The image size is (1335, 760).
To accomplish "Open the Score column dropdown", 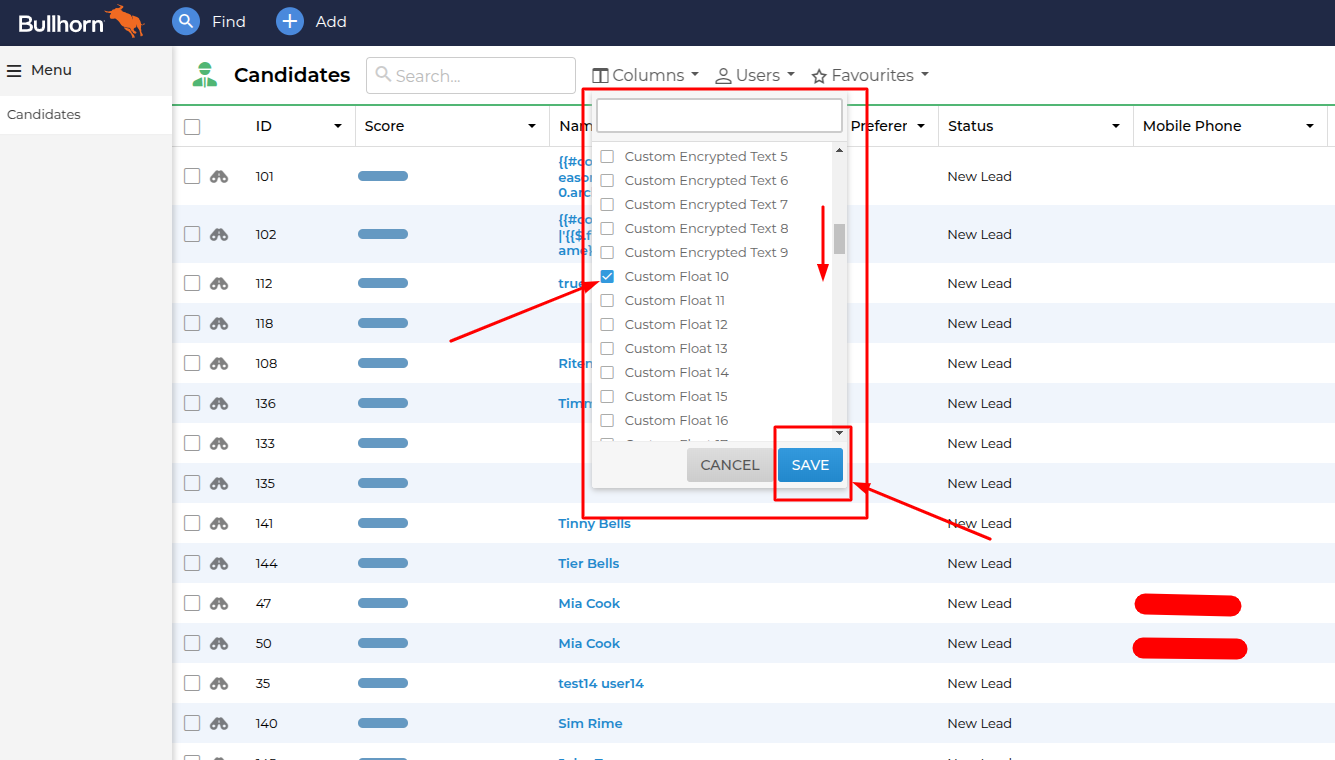I will pyautogui.click(x=532, y=125).
